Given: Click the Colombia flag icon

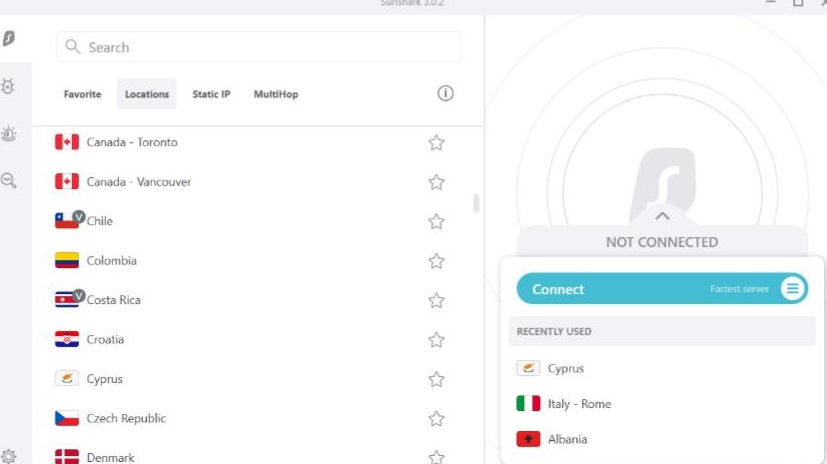Looking at the screenshot, I should coord(67,260).
